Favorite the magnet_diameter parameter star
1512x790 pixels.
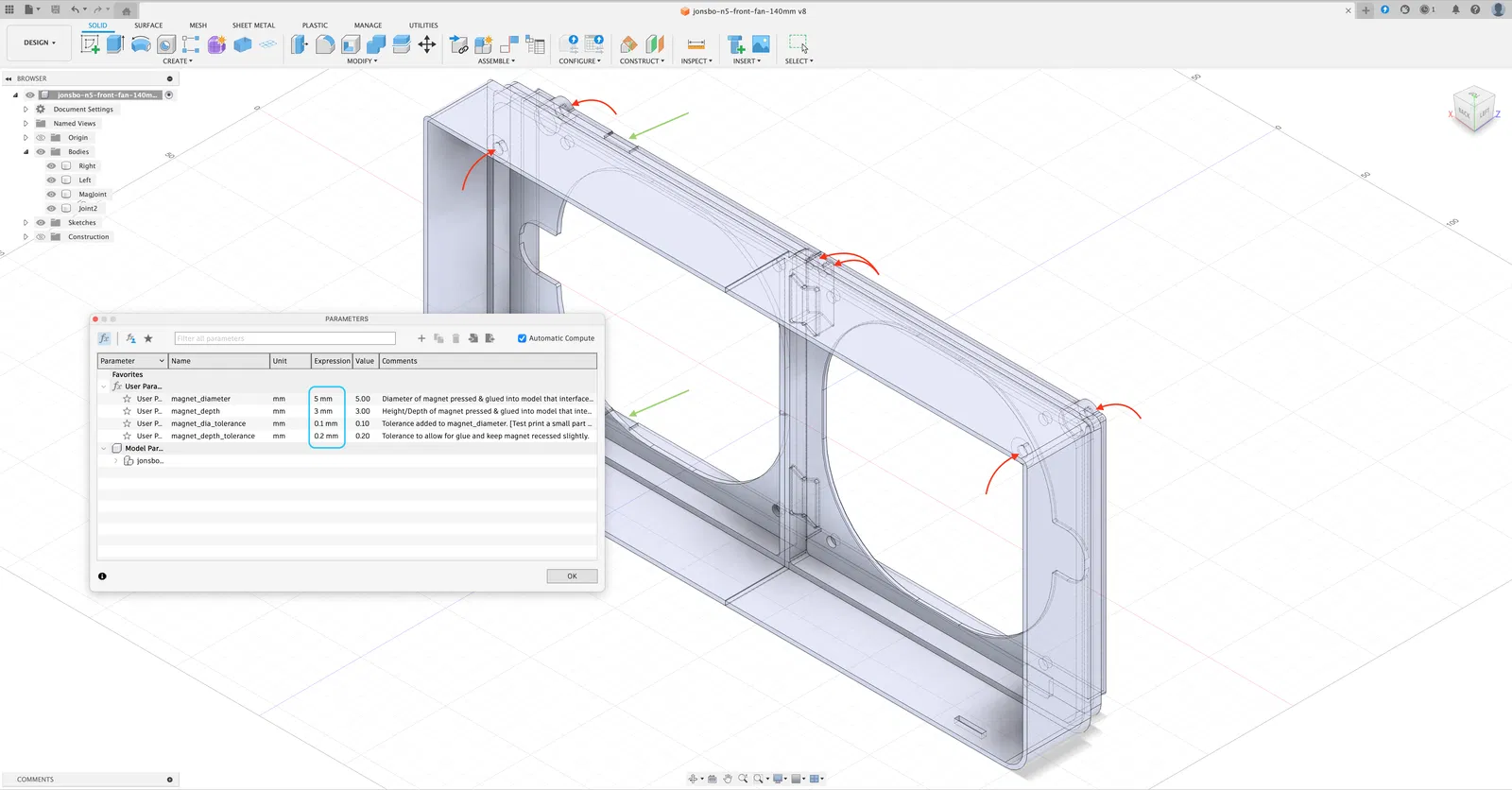coord(127,399)
